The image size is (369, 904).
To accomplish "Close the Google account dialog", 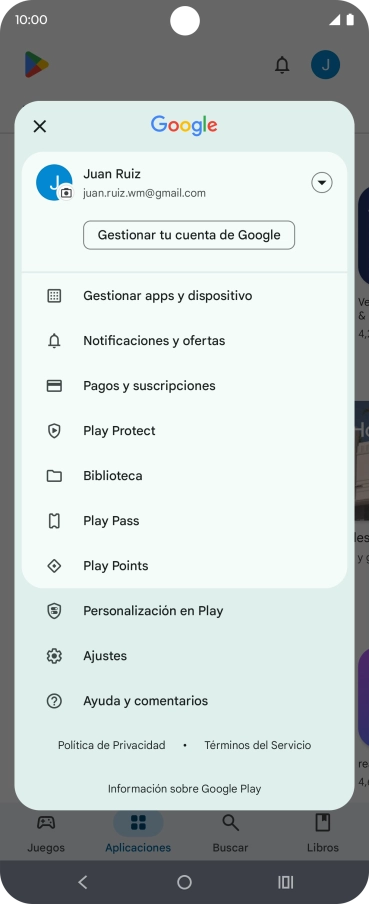I will [40, 126].
